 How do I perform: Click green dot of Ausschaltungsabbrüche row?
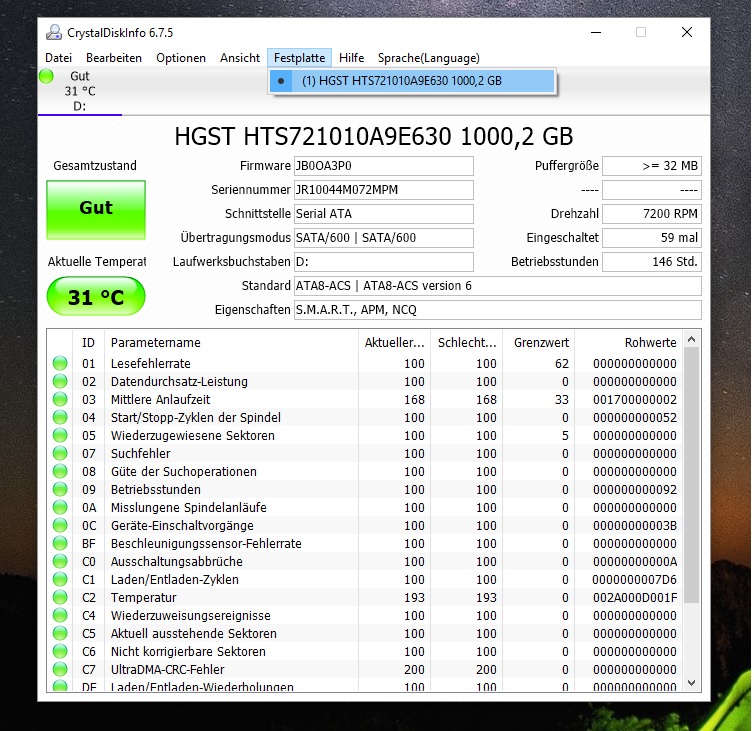(x=60, y=561)
